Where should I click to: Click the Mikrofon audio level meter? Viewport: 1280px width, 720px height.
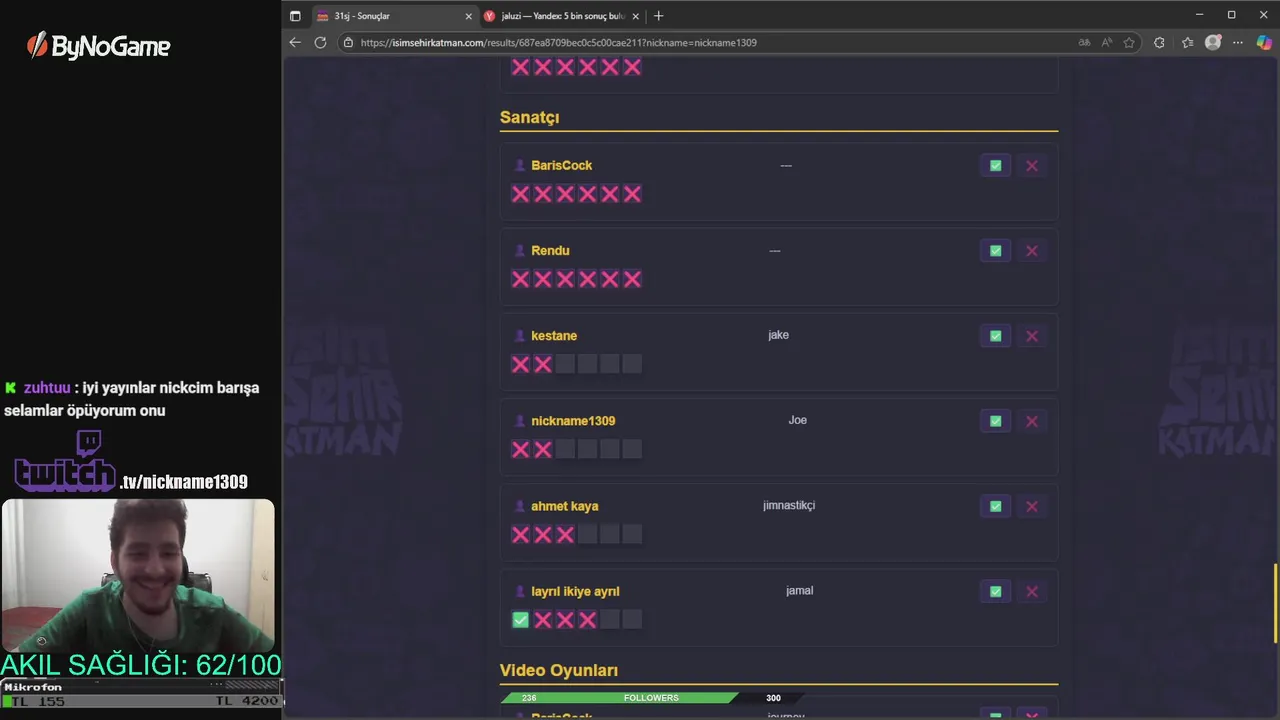(141, 694)
